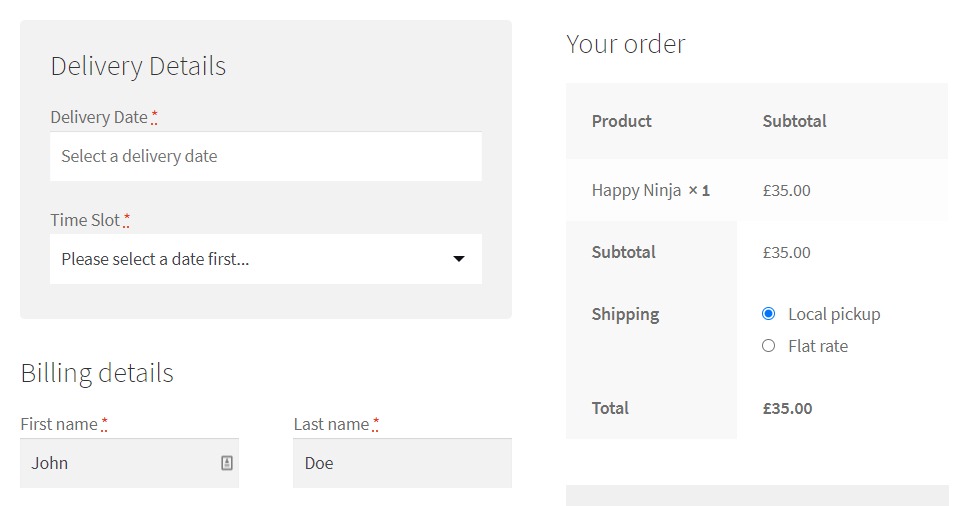967x506 pixels.
Task: Click the First name label
Action: (x=59, y=424)
